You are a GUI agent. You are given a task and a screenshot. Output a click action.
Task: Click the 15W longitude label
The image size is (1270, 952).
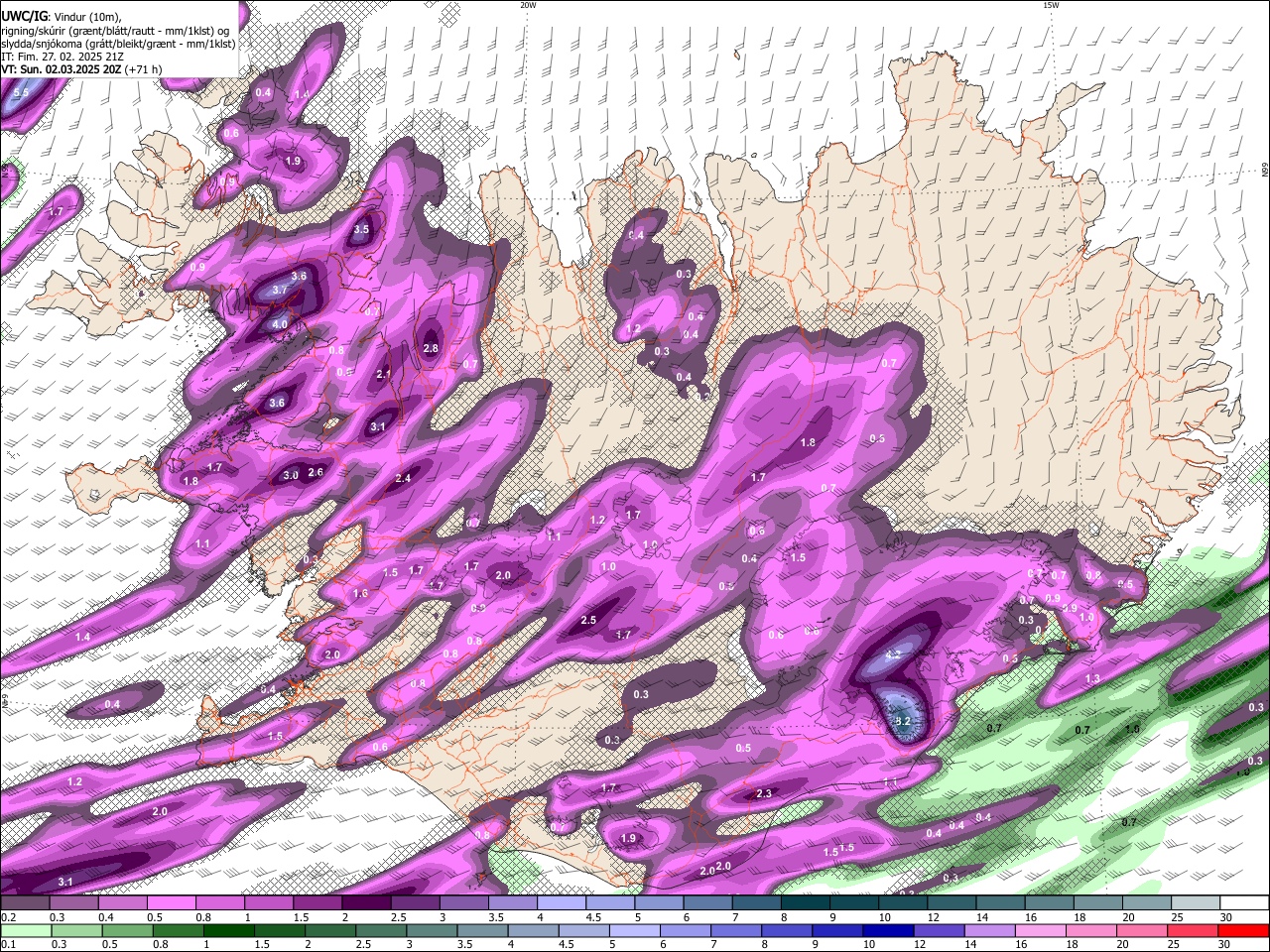click(1051, 5)
